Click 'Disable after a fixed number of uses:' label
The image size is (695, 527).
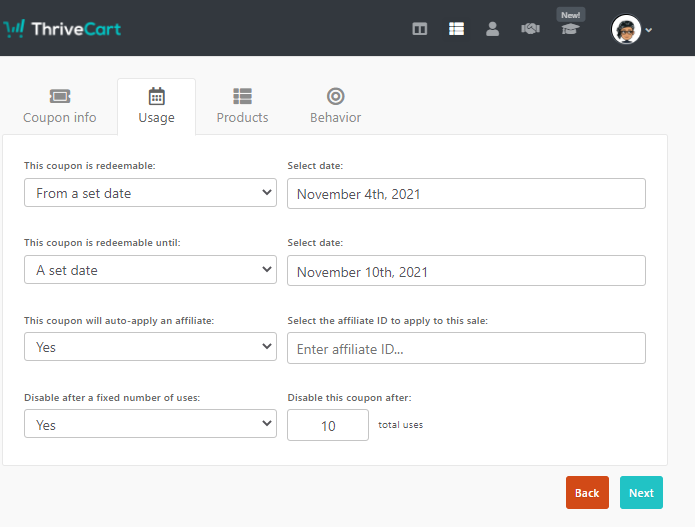point(112,398)
